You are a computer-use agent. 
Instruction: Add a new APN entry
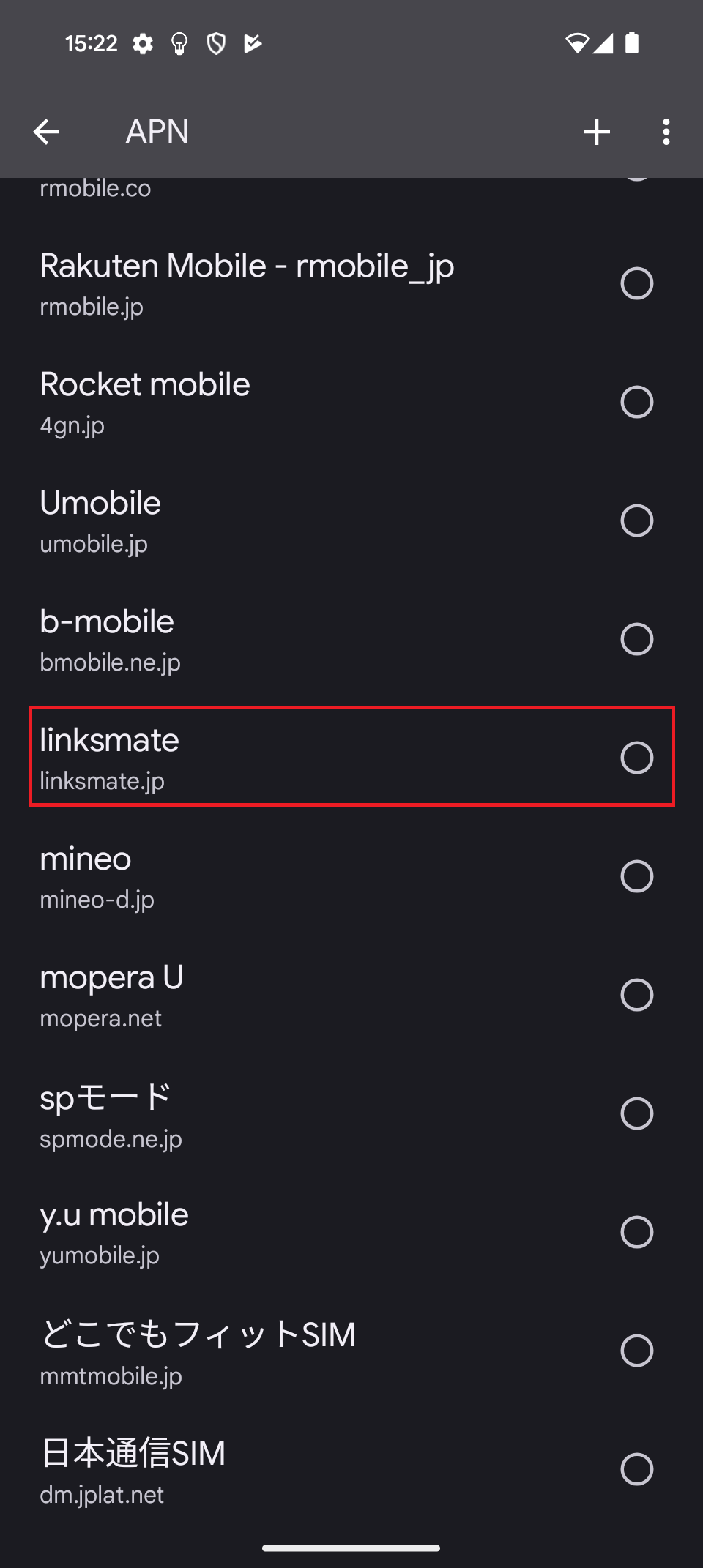click(x=596, y=132)
